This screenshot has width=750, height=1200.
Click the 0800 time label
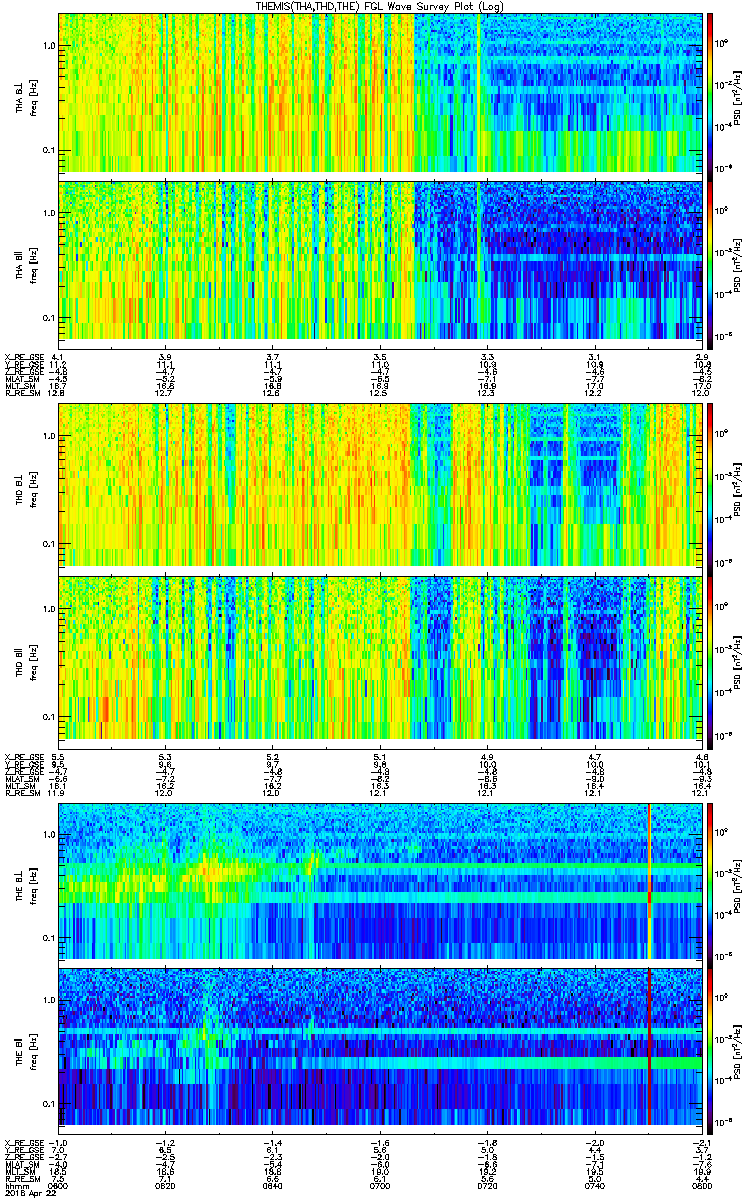pos(701,1185)
